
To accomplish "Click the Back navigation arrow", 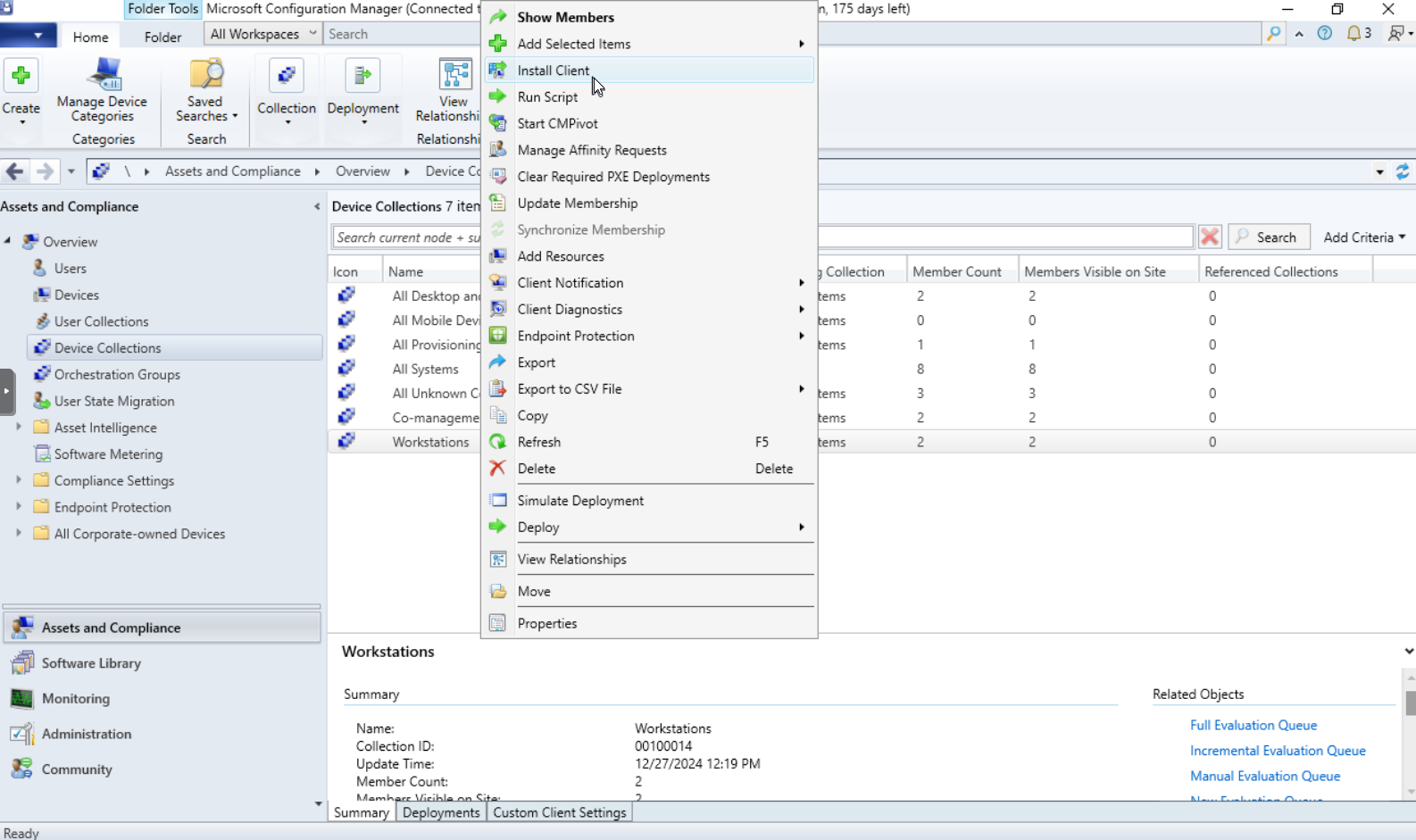I will [15, 171].
